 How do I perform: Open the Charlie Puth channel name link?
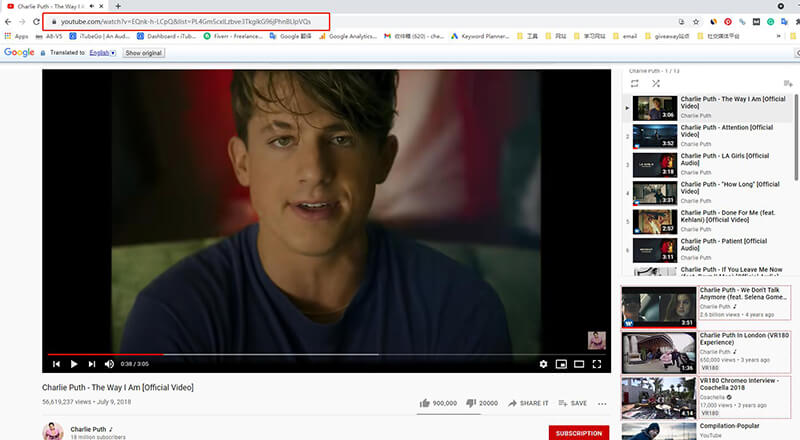(88, 429)
